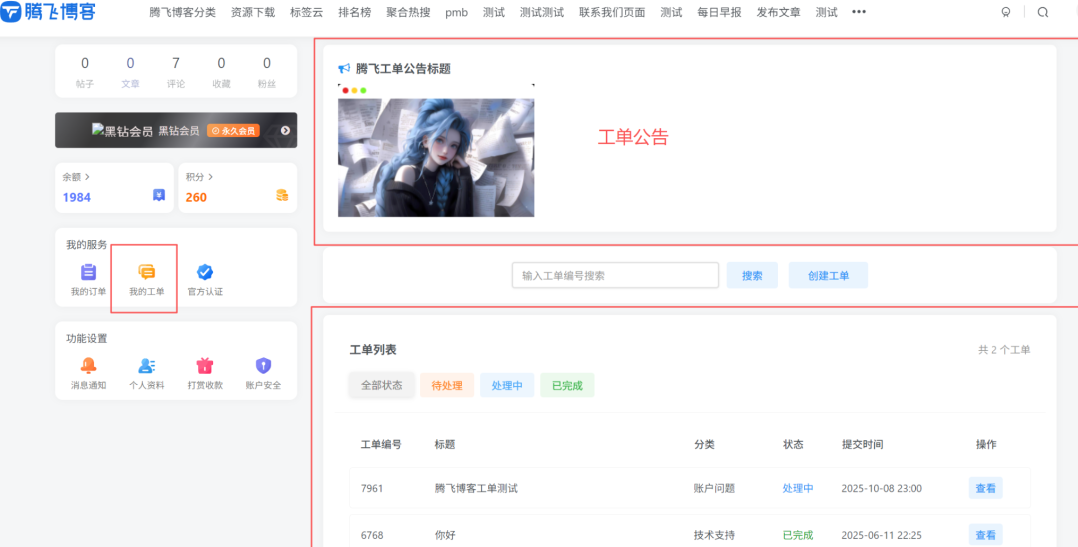Open the 评论 count stat

[x=175, y=71]
